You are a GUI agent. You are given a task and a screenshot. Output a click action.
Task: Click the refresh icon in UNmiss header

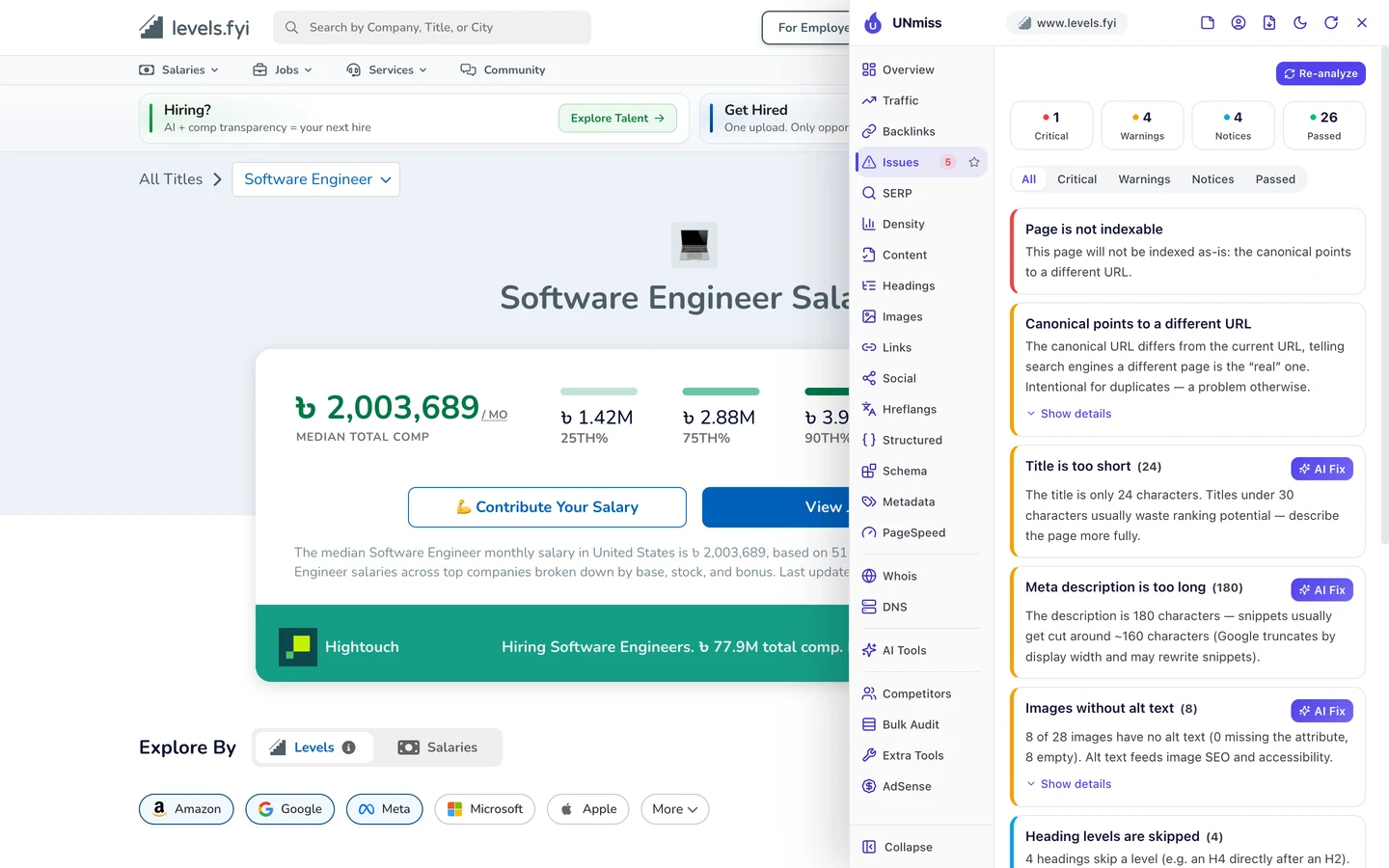[x=1331, y=23]
